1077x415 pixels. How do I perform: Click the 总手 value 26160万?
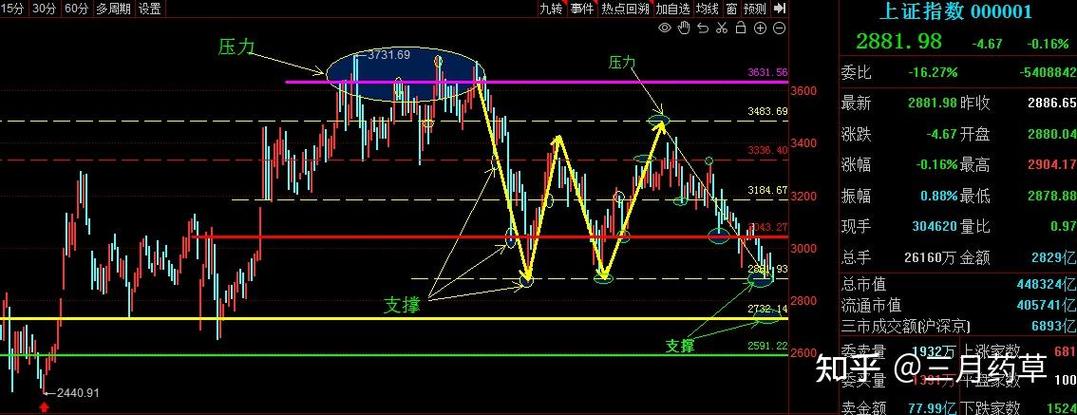931,258
